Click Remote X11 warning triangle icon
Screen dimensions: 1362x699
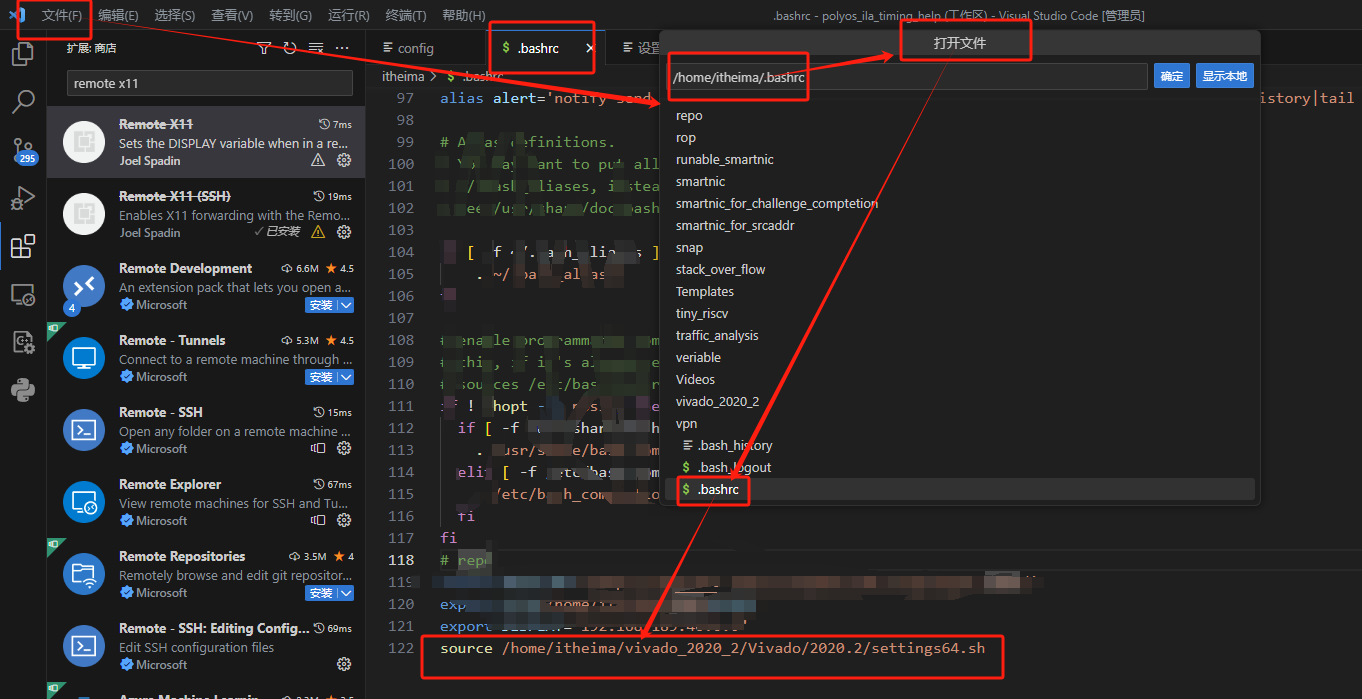click(318, 160)
